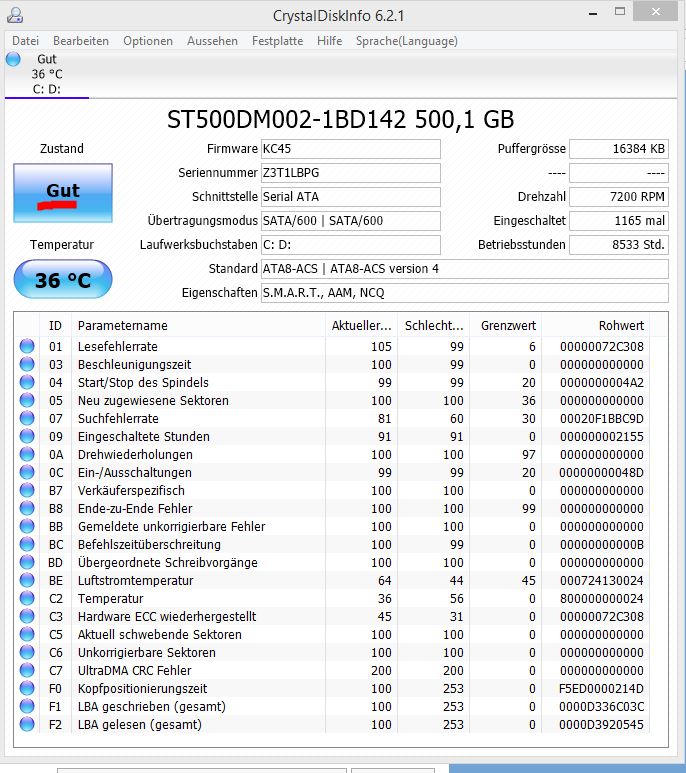686x773 pixels.
Task: Click the blue Gut health status button
Action: pyautogui.click(x=63, y=193)
